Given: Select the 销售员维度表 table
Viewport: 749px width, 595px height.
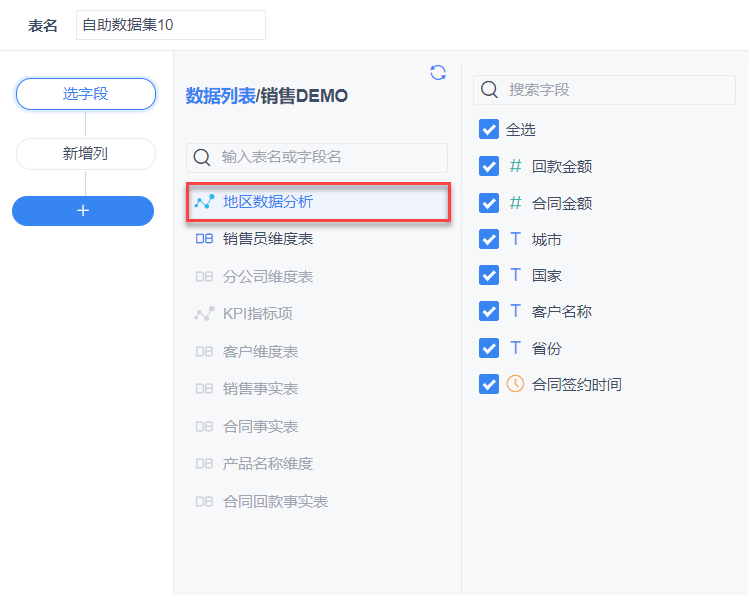Looking at the screenshot, I should [x=268, y=239].
